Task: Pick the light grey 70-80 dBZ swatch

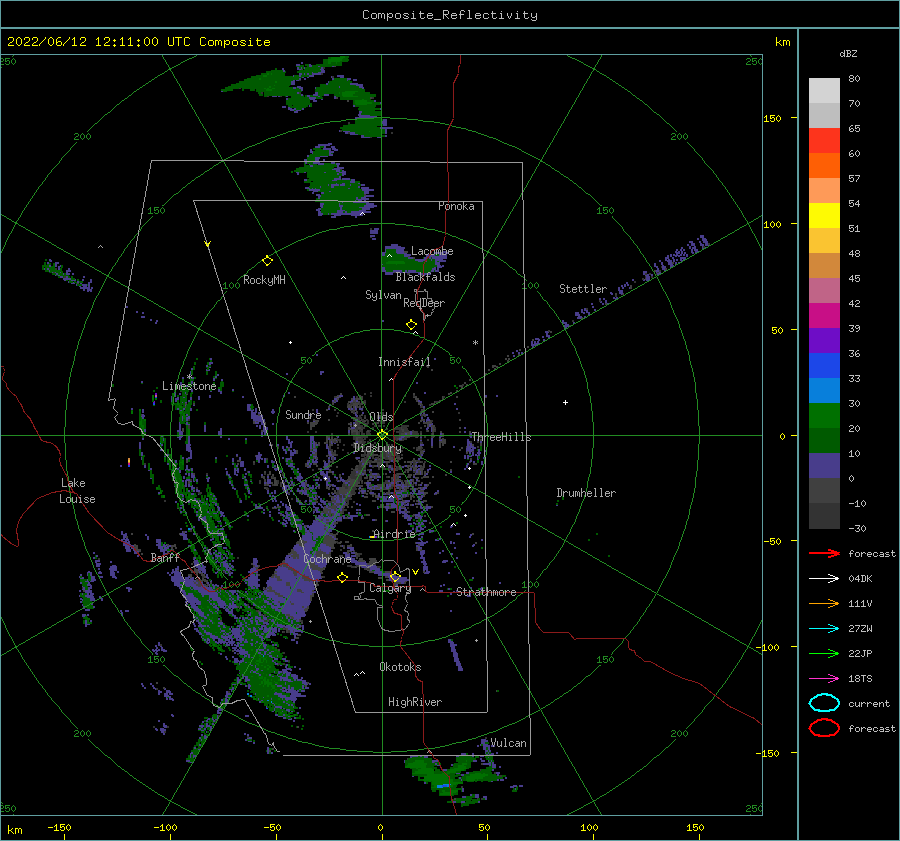Action: (824, 90)
